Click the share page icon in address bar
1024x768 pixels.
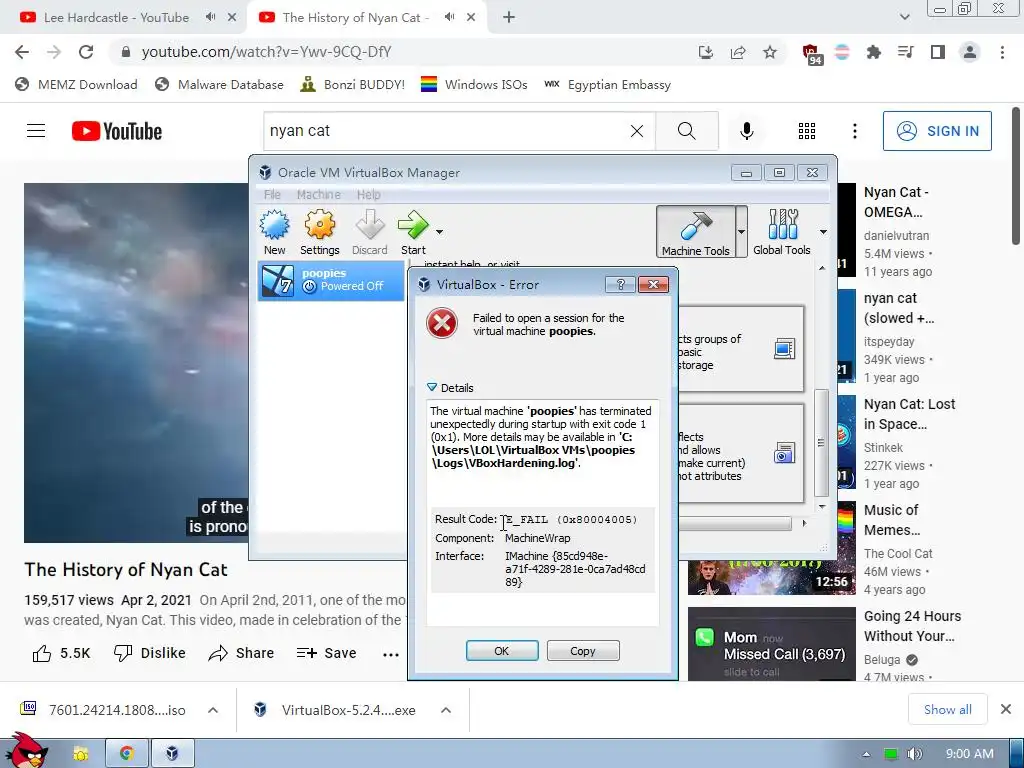pyautogui.click(x=738, y=52)
